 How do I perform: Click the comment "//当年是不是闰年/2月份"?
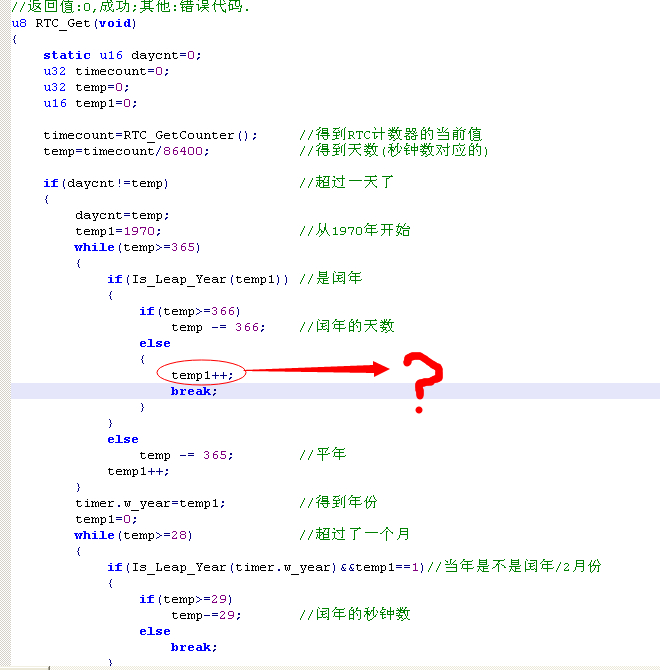click(x=514, y=566)
